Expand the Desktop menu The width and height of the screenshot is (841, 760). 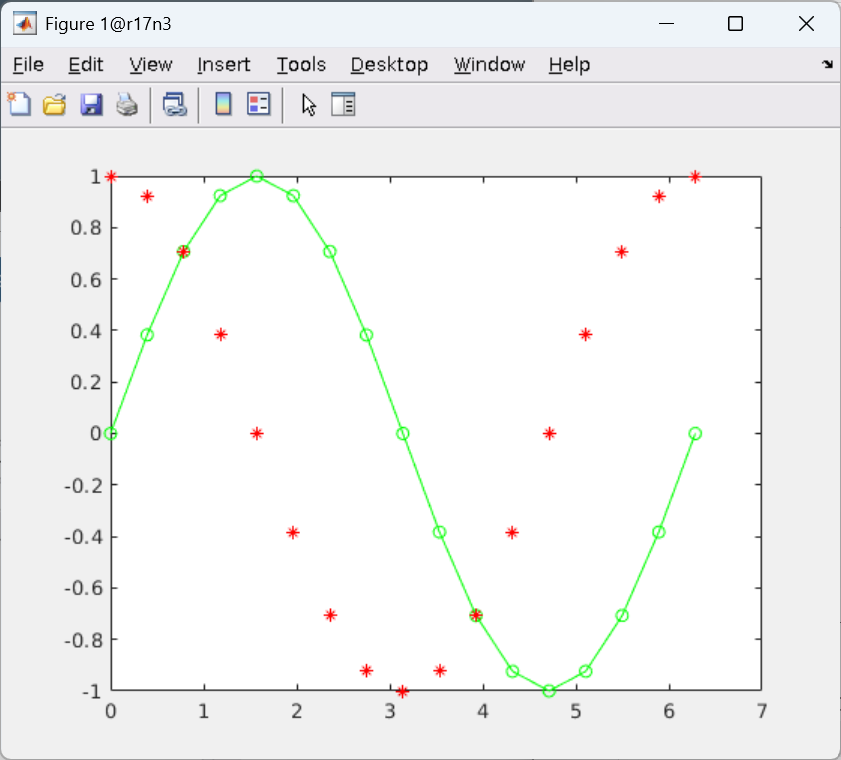coord(389,65)
